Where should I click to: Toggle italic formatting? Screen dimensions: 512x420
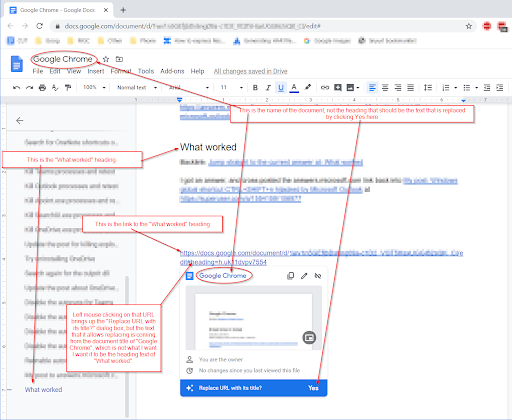(x=268, y=88)
